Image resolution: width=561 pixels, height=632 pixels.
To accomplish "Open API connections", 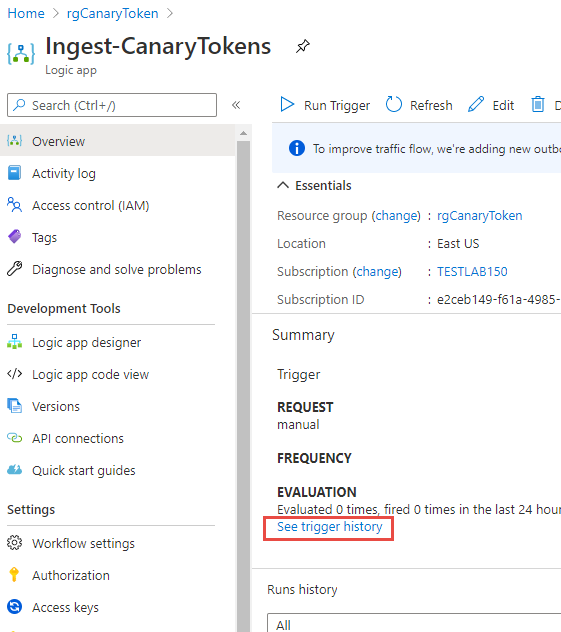I will click(x=117, y=438).
